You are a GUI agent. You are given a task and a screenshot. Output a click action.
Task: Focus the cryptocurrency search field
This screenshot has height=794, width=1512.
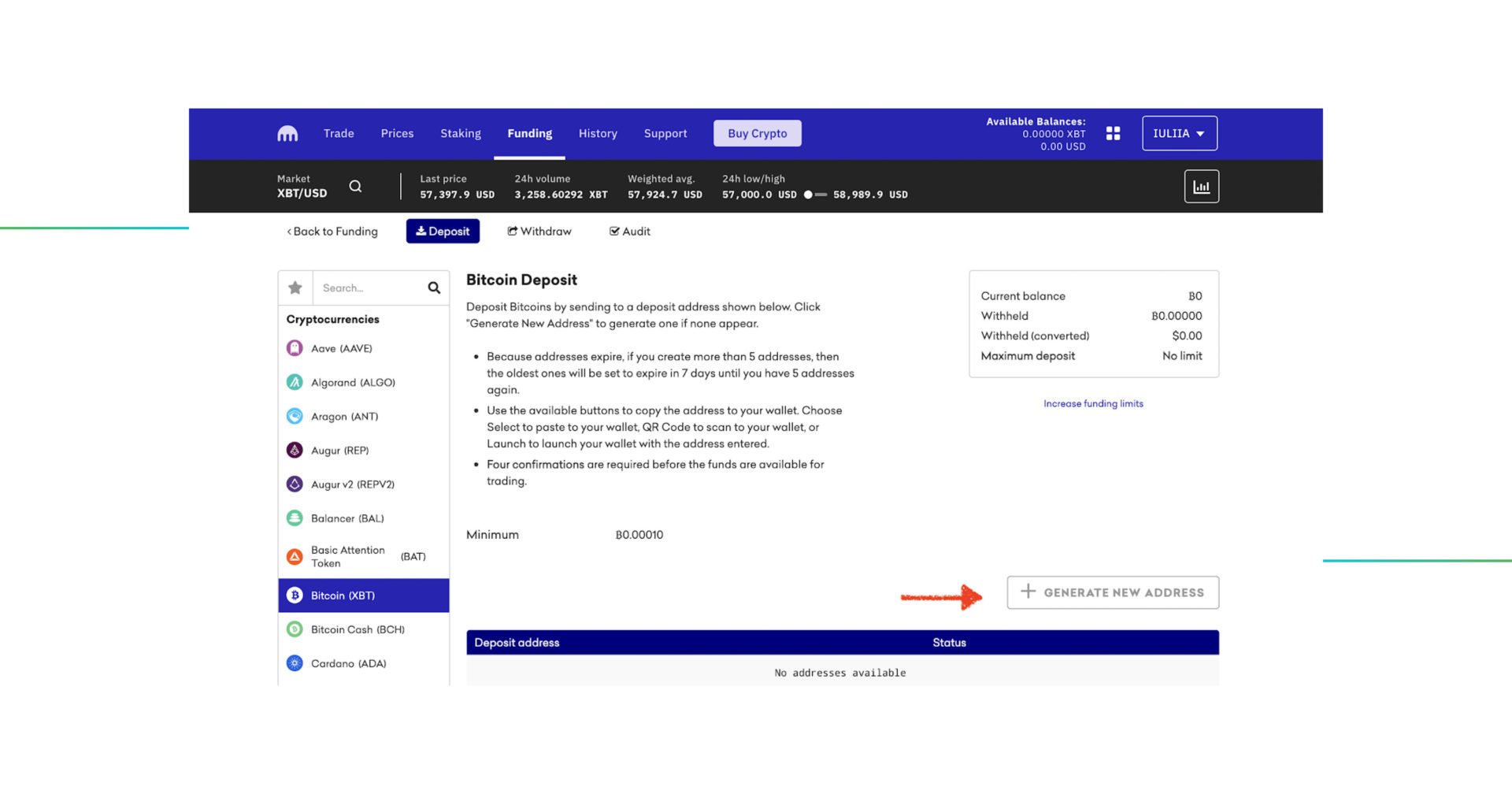[x=369, y=288]
